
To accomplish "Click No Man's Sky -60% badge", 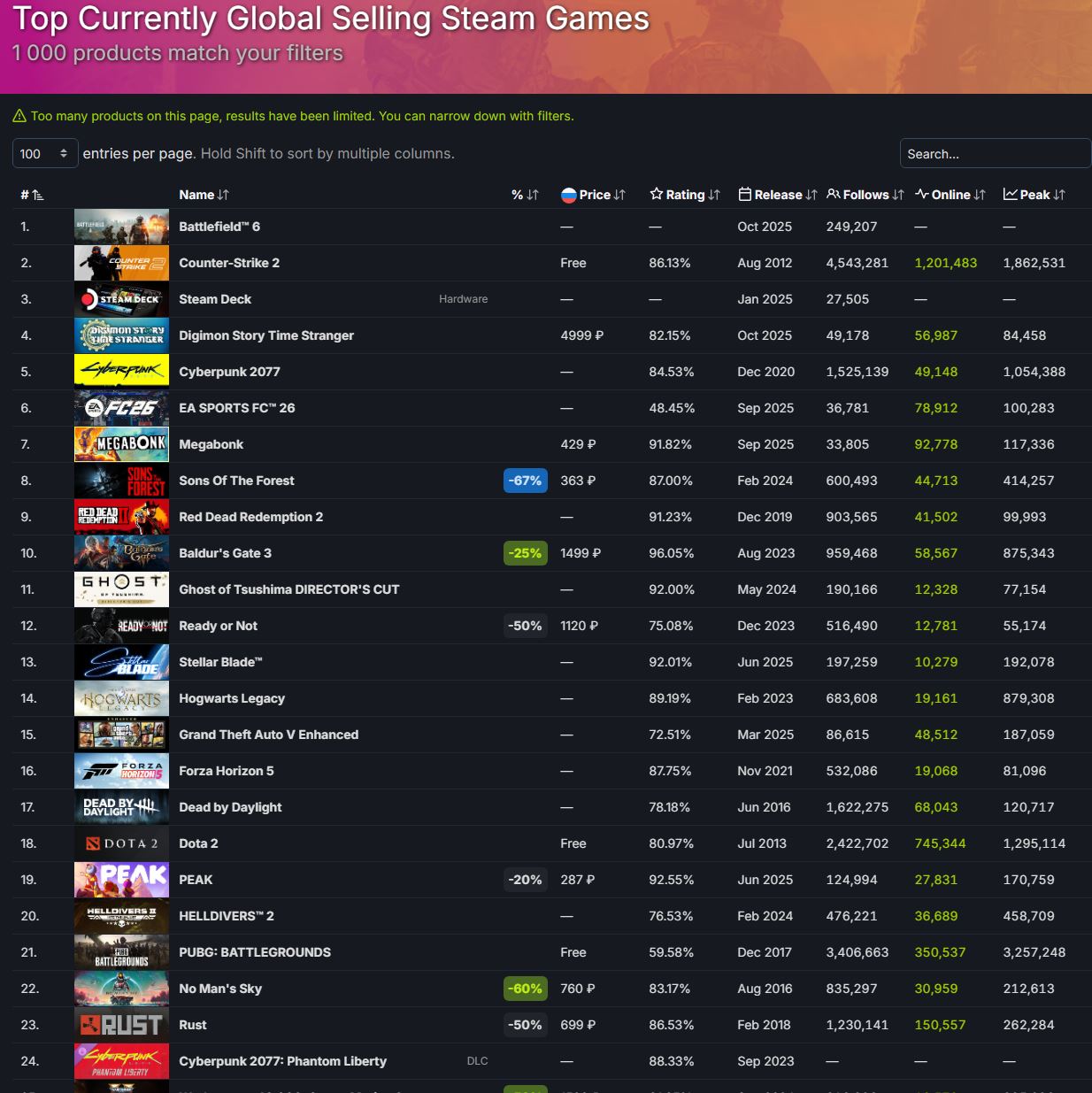I will tap(526, 989).
